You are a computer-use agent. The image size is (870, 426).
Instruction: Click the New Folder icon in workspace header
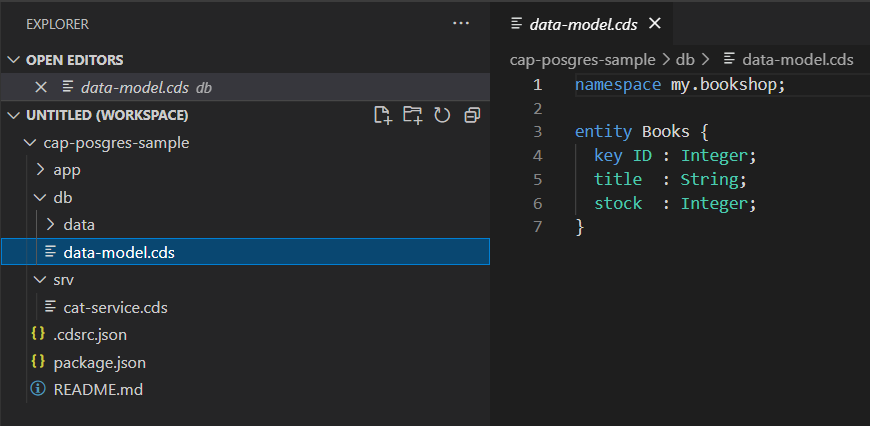coord(412,115)
